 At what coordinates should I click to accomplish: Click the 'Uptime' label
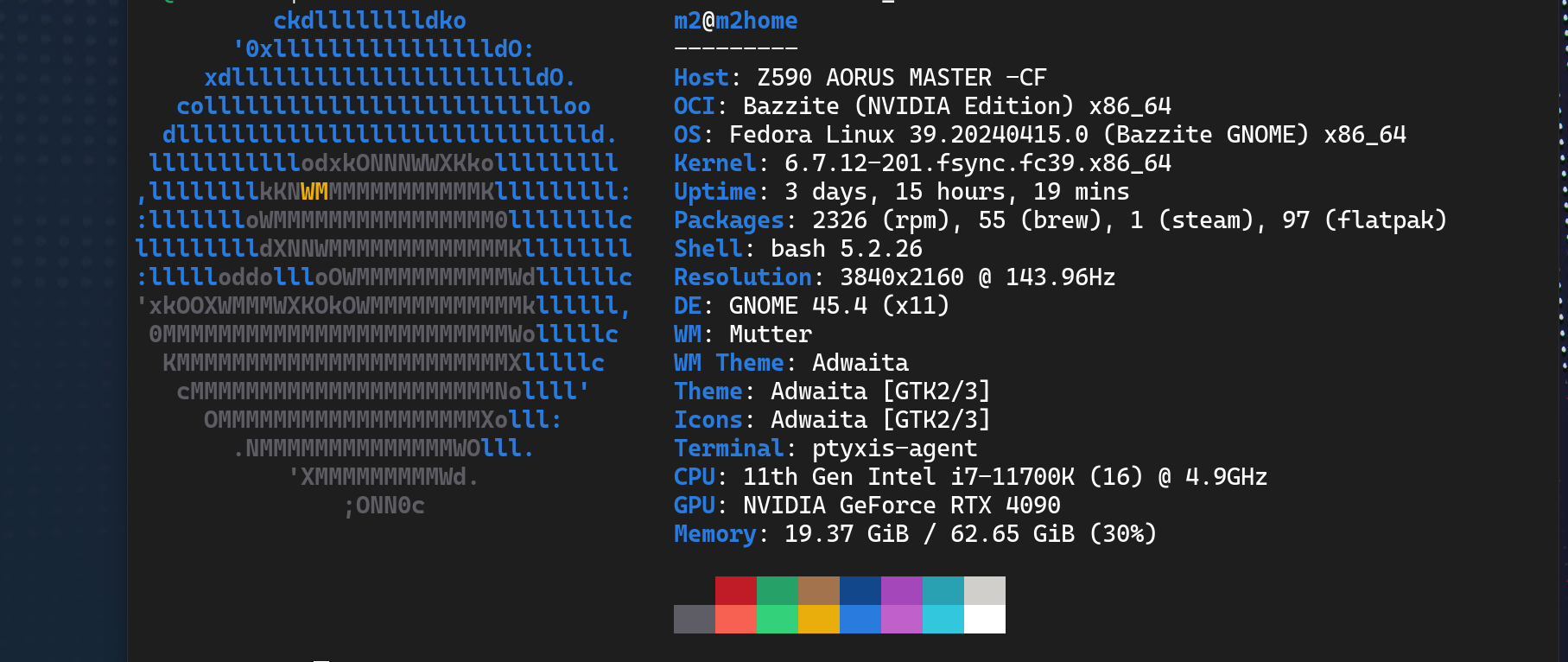715,192
